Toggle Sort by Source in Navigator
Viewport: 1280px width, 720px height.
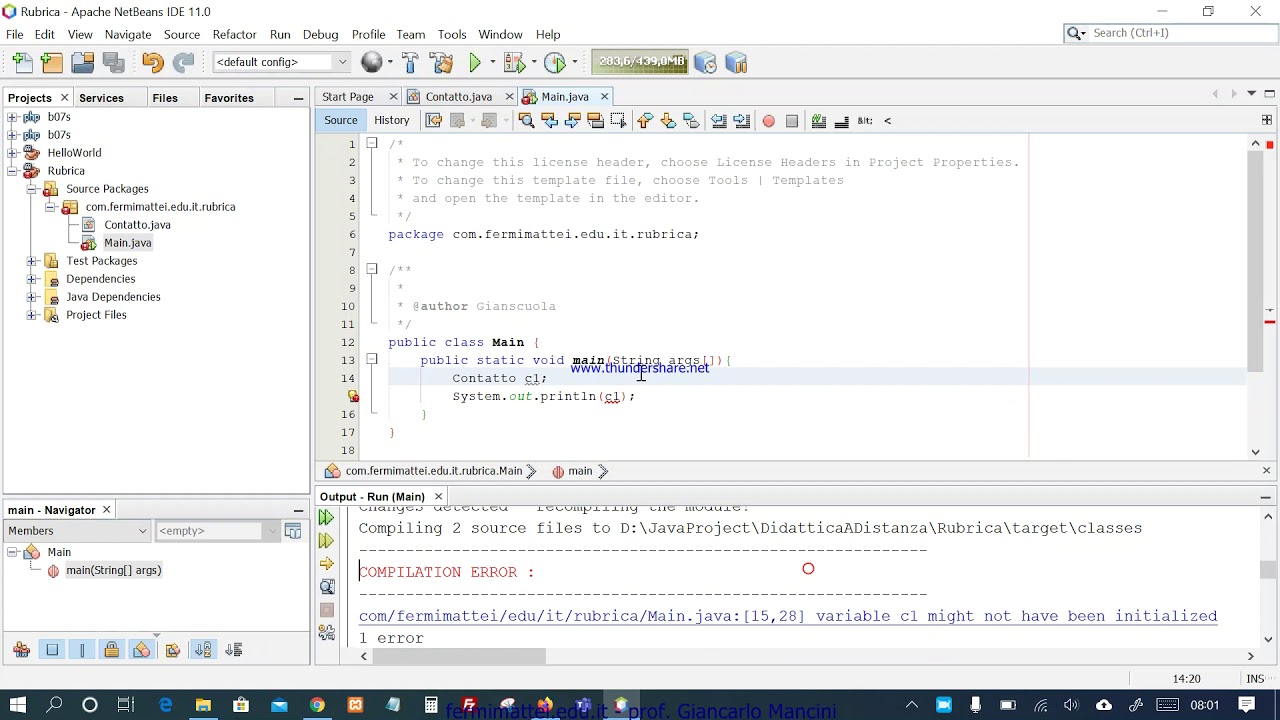(233, 650)
